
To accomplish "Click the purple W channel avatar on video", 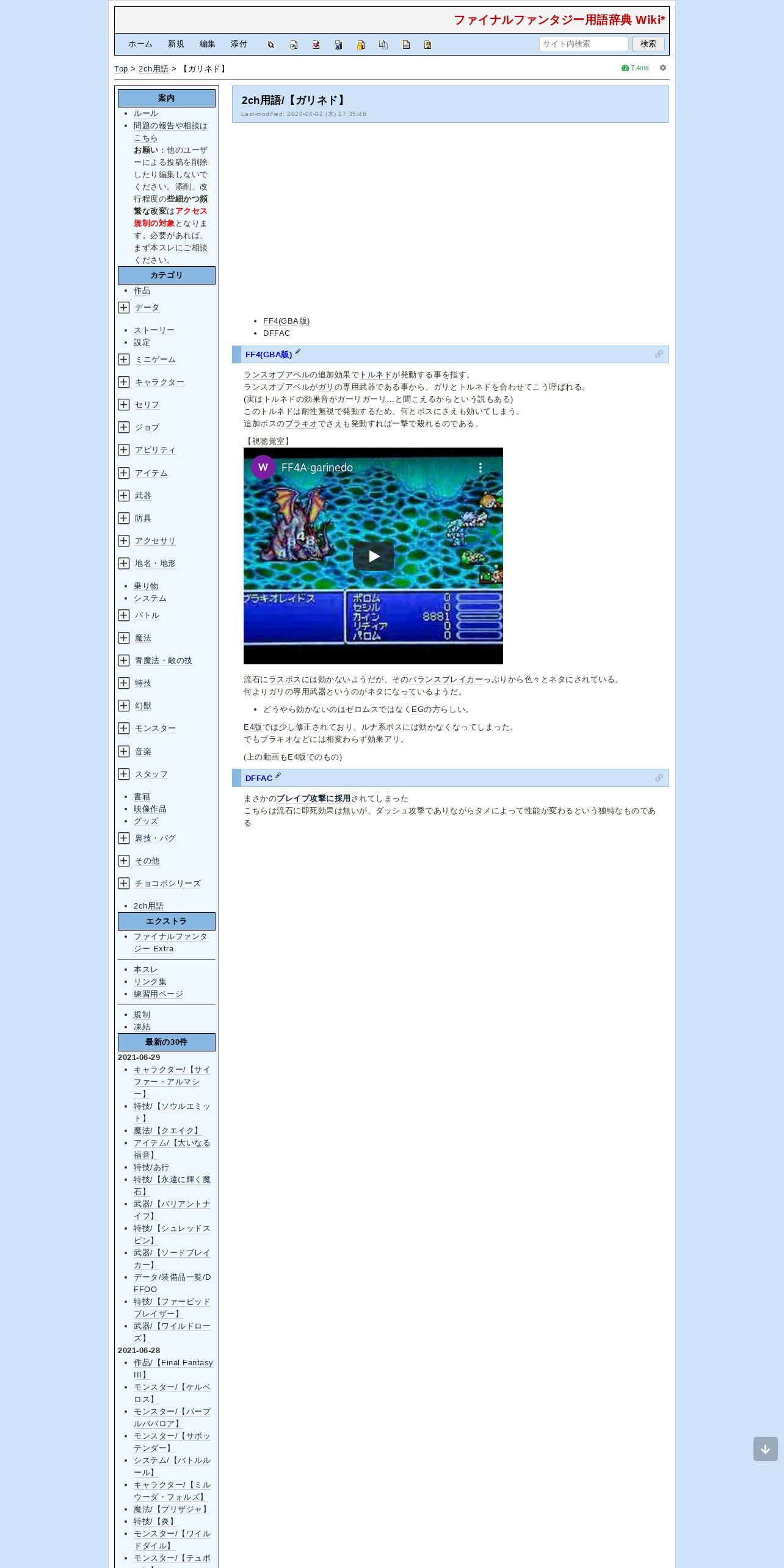I will pos(263,467).
